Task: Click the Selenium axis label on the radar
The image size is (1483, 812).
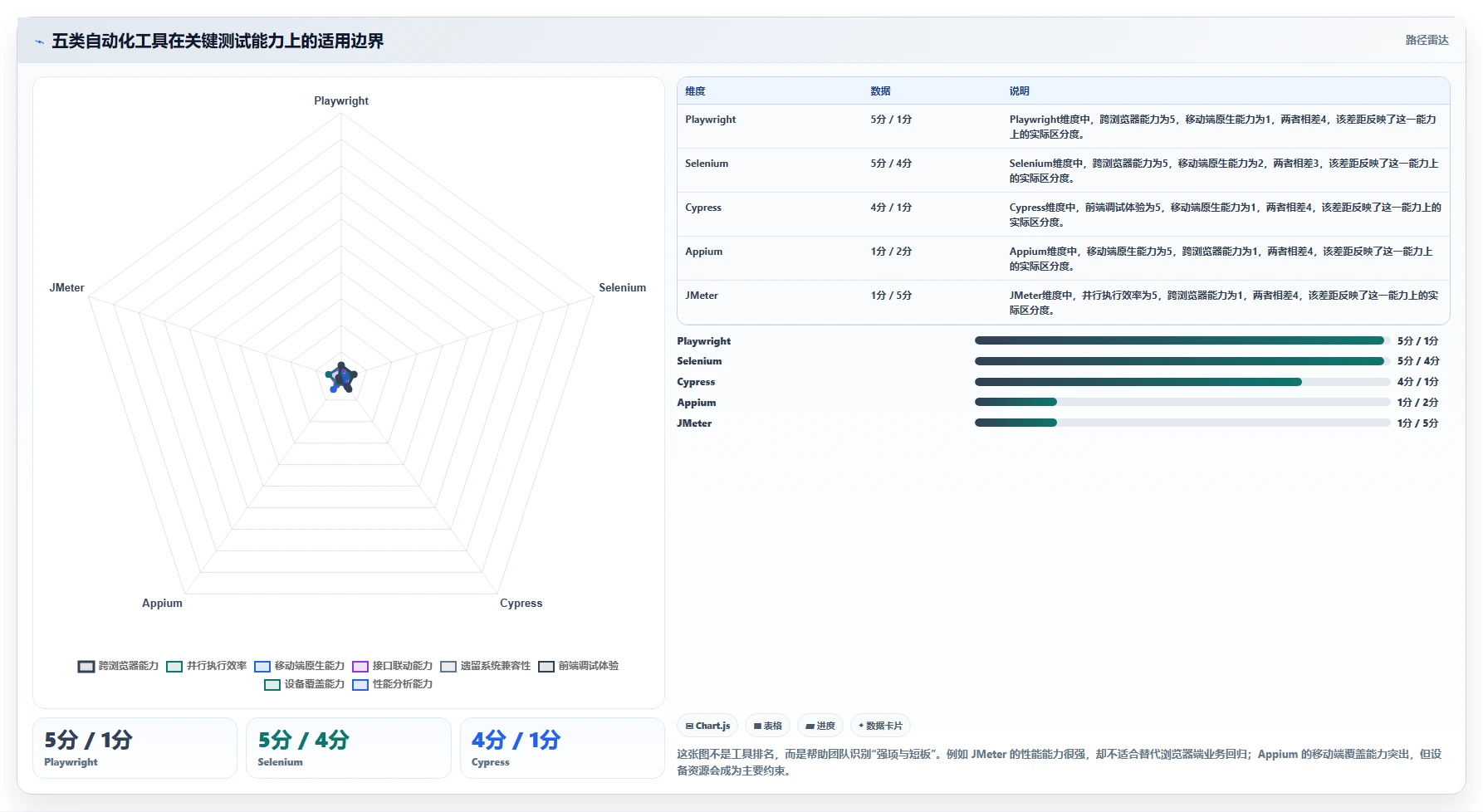Action: pos(622,287)
